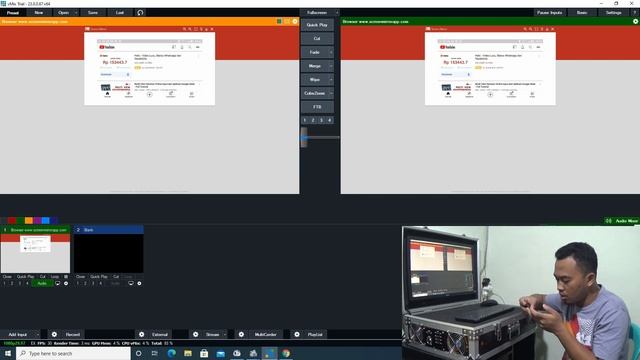Toggle overlay 3 on input 2 Blank

(x=93, y=283)
